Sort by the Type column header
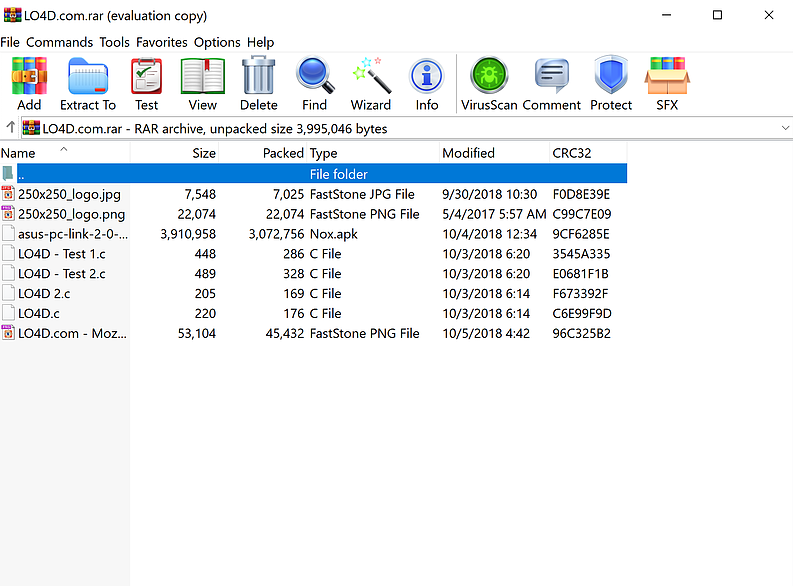 [373, 153]
